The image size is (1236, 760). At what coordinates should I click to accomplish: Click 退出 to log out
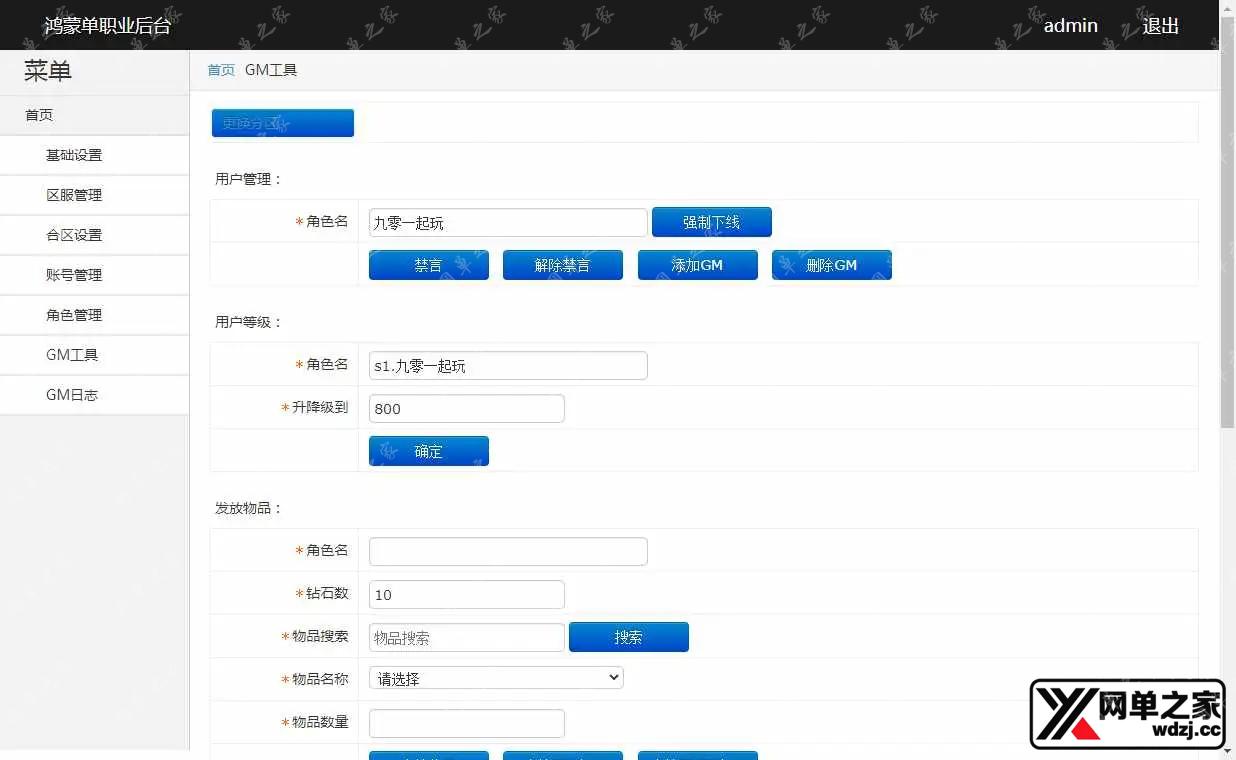click(1160, 26)
